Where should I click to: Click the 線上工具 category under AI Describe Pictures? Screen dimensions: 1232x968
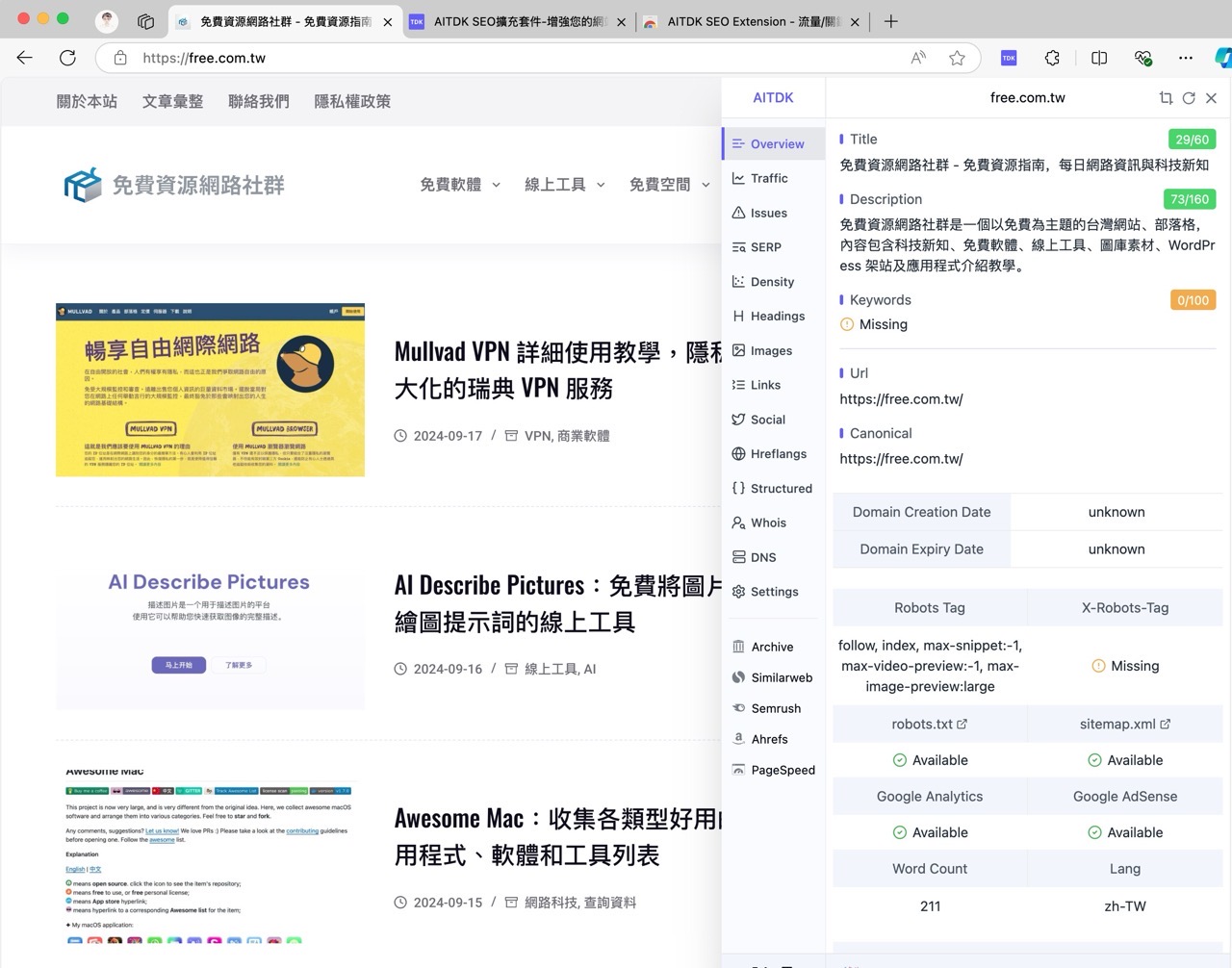(551, 669)
